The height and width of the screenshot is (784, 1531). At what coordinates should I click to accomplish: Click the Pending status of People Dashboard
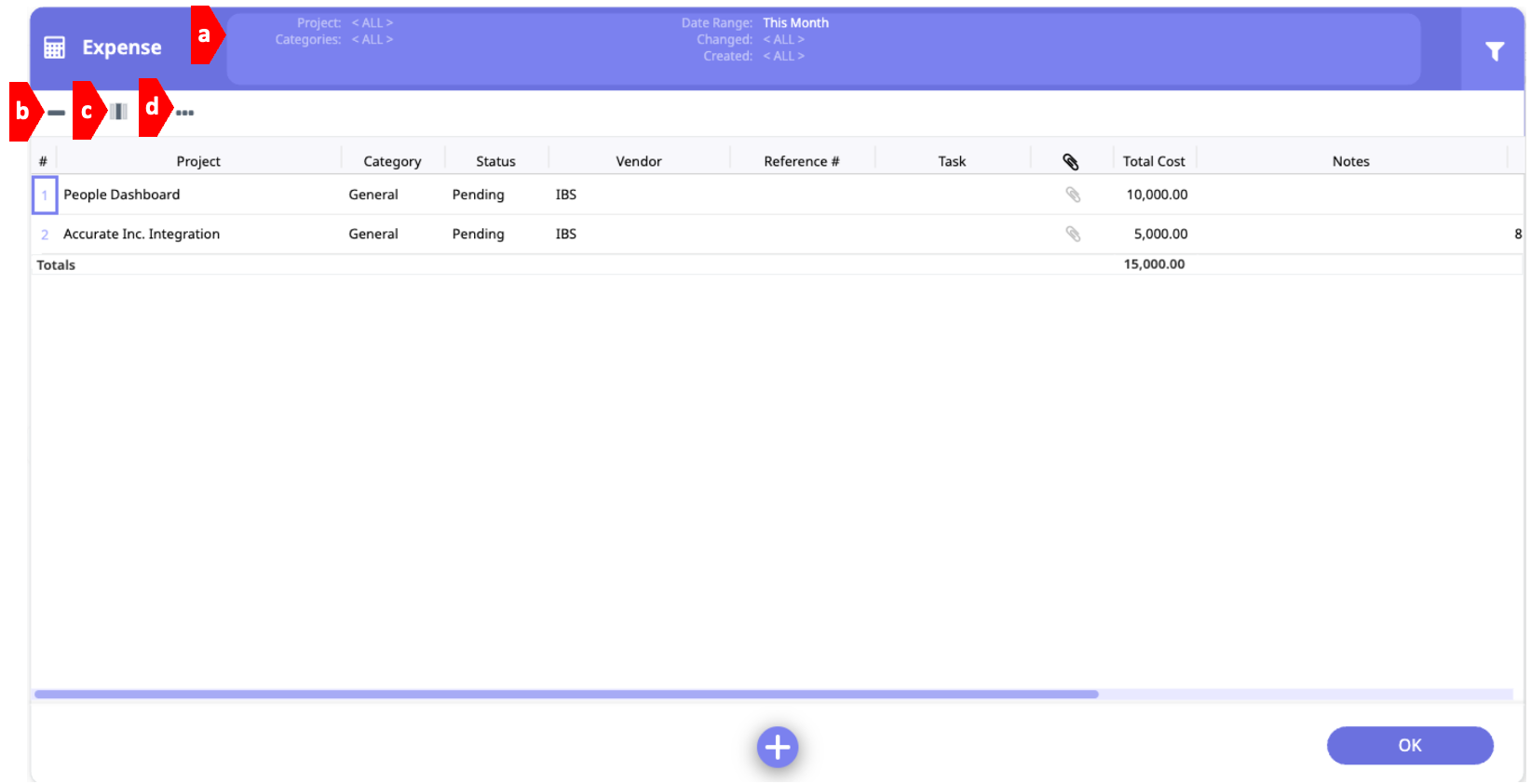tap(478, 195)
